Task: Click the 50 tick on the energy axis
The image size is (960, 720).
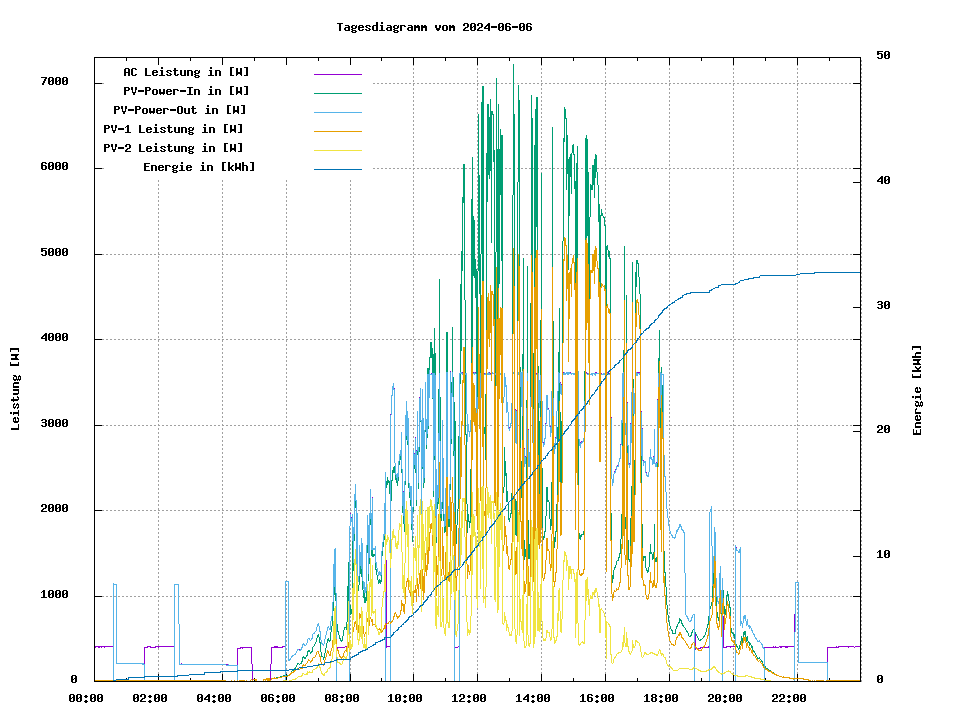Action: pos(884,56)
